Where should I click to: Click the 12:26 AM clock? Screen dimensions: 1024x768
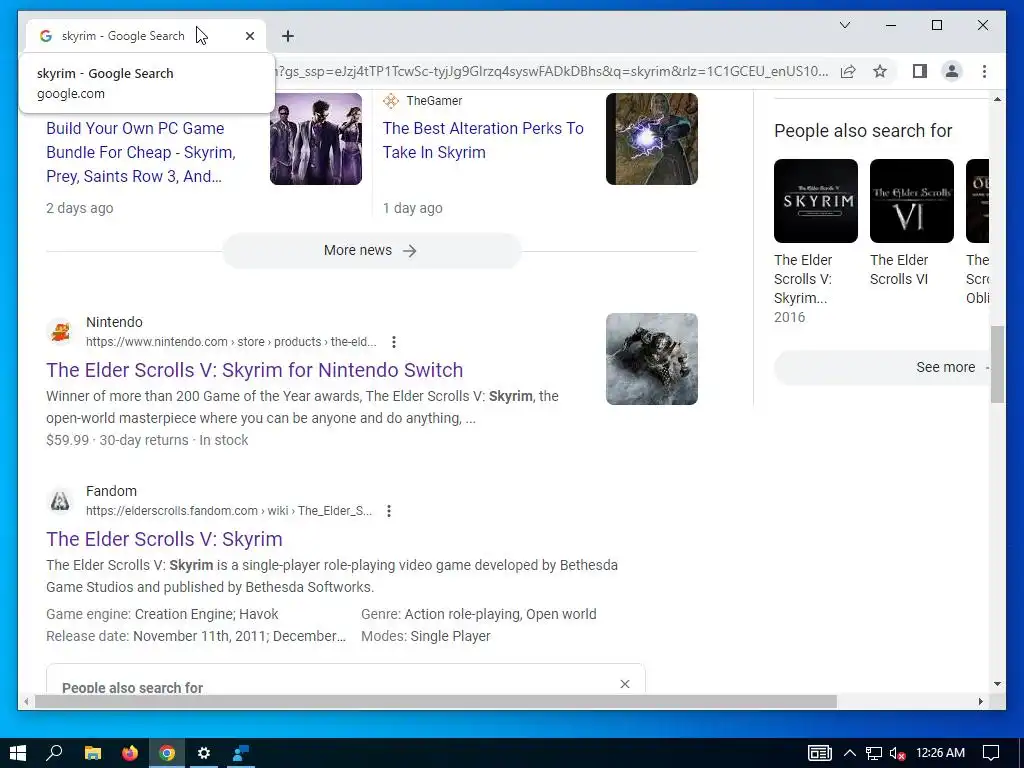(940, 753)
